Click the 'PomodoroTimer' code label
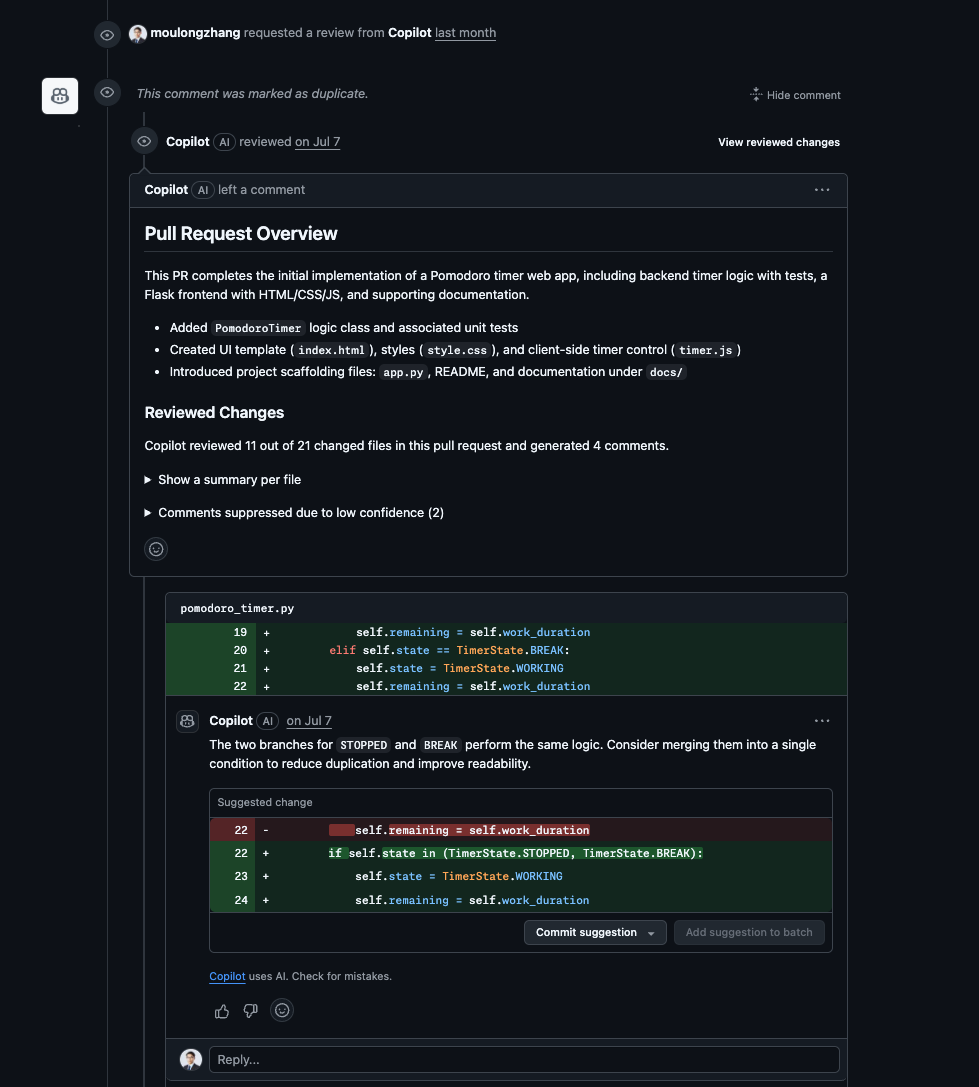The height and width of the screenshot is (1087, 979). tap(258, 328)
